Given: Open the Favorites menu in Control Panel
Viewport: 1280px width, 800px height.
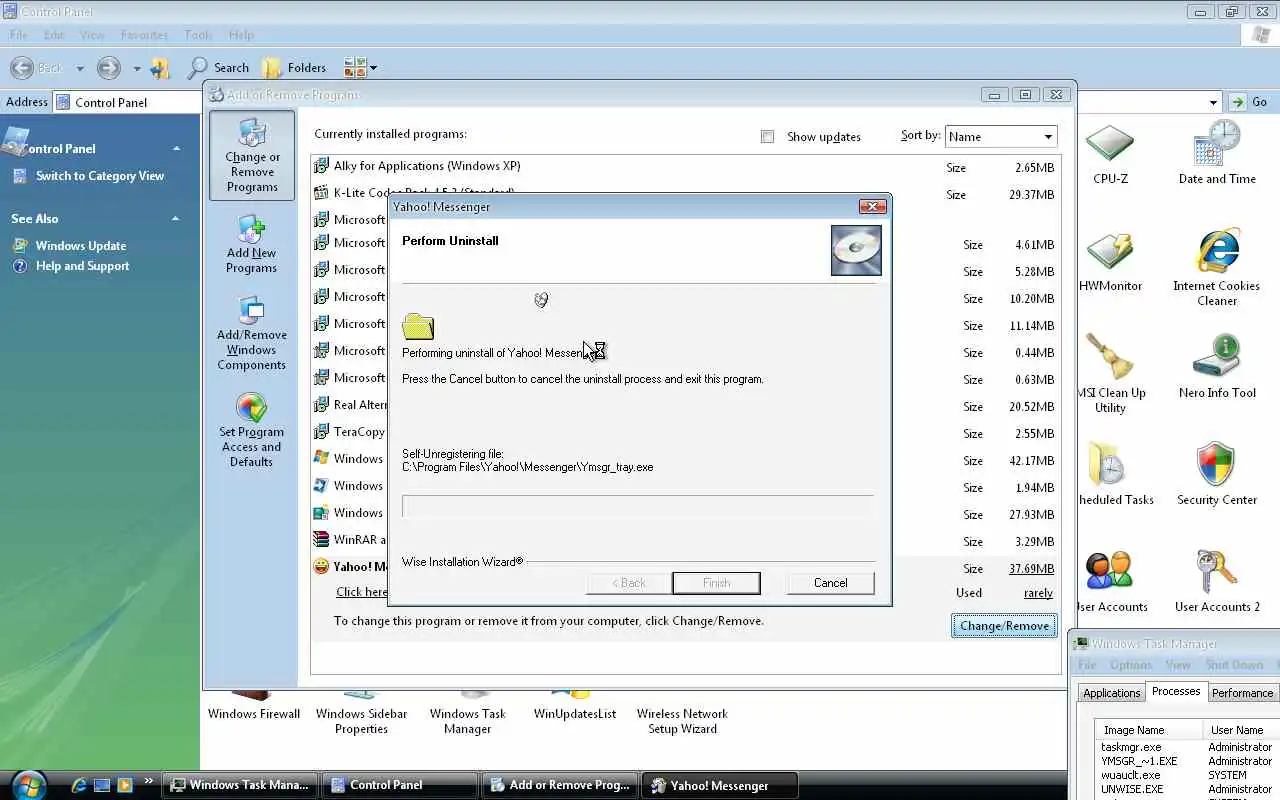Looking at the screenshot, I should [x=144, y=35].
